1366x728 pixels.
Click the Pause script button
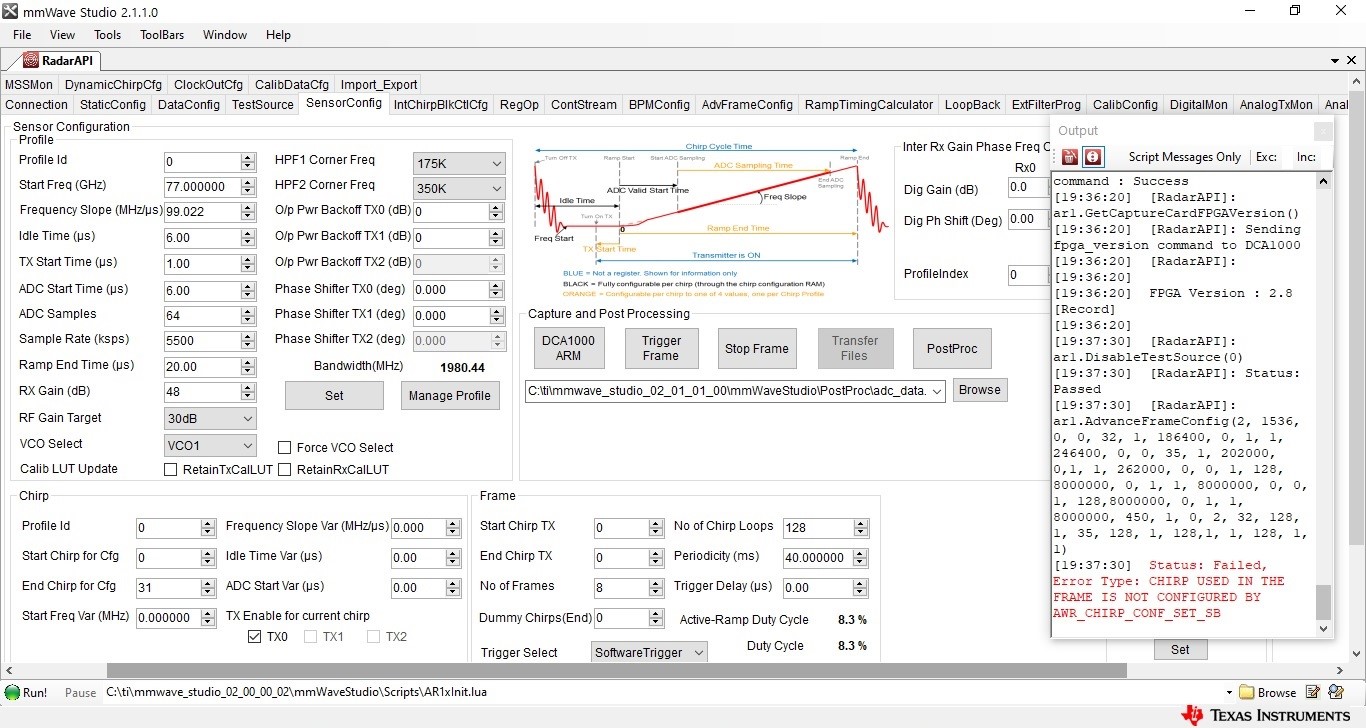(81, 692)
